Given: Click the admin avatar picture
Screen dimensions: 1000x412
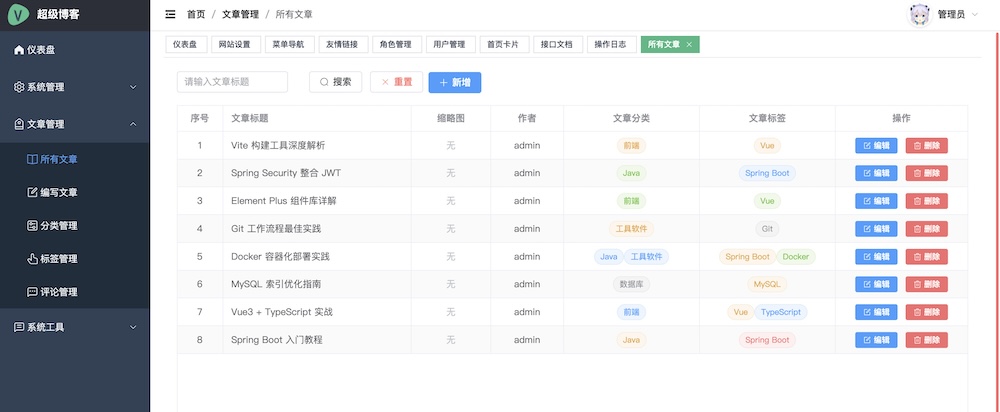Looking at the screenshot, I should [x=920, y=15].
